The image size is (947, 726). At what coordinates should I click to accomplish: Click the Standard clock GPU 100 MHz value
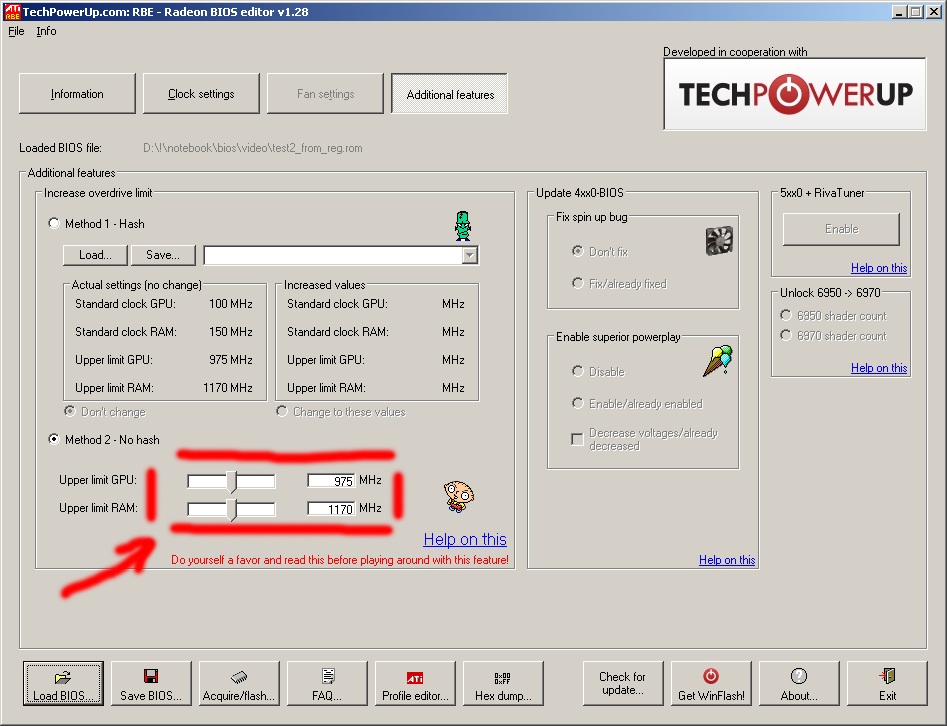tap(231, 304)
